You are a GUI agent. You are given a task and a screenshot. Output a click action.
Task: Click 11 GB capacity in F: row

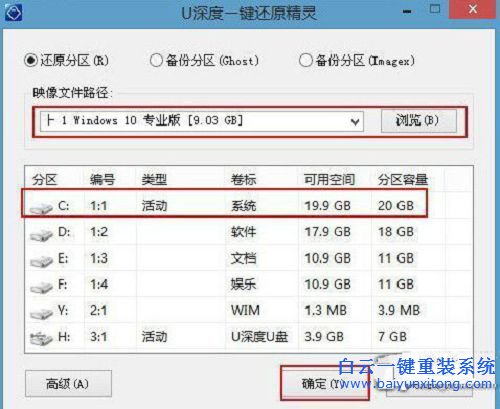396,284
